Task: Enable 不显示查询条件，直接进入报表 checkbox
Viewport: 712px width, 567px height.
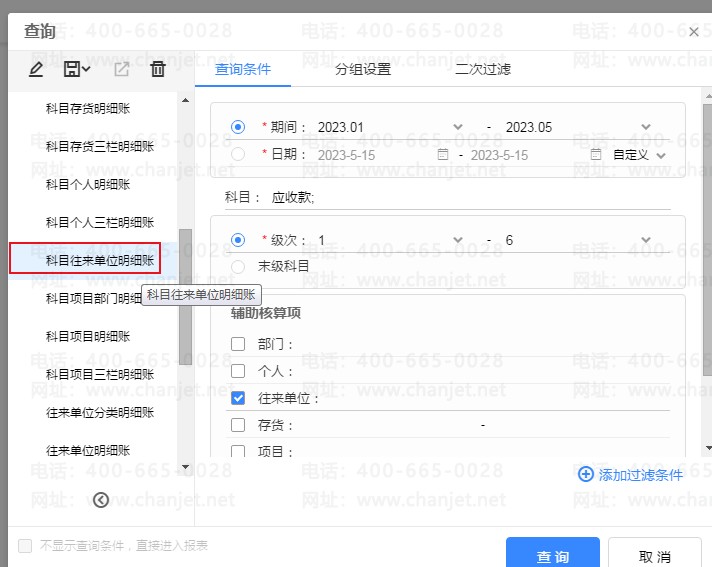Action: [25, 546]
